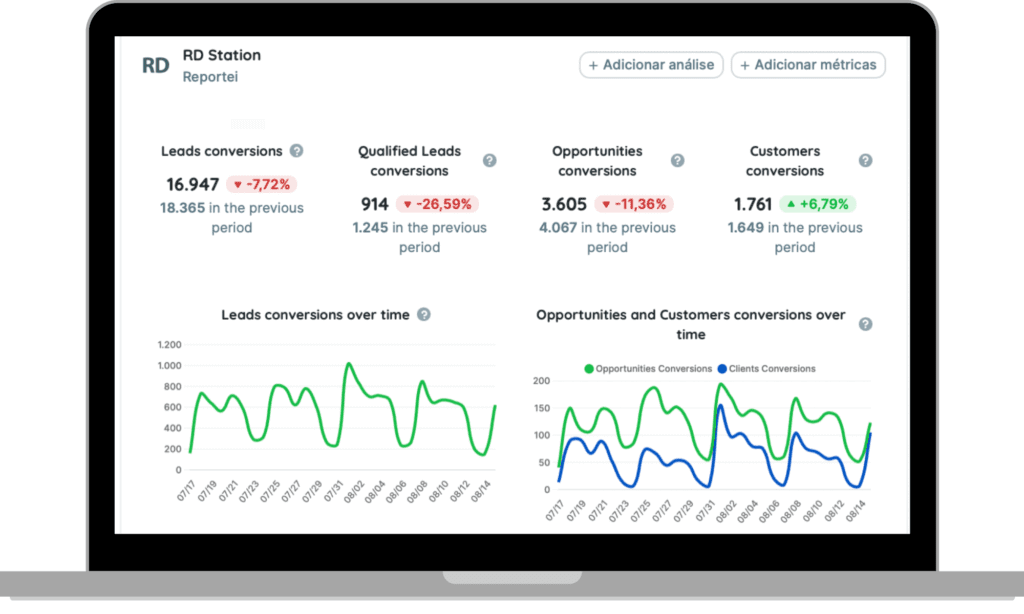Click the green Opportunities Conversions legend dot

[589, 369]
